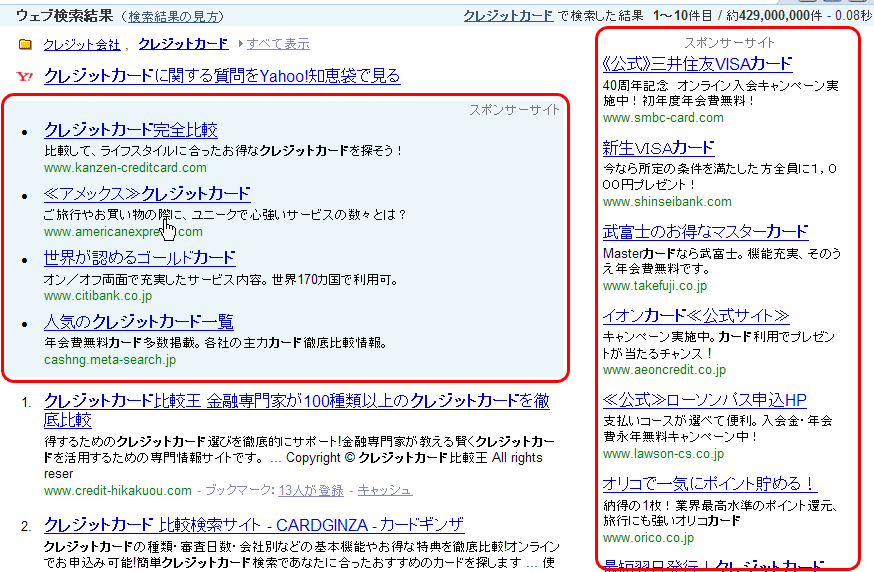The height and width of the screenshot is (572, 874).
Task: Open sidebar ad 武富士のお得なマスターカード
Action: pyautogui.click(x=706, y=232)
